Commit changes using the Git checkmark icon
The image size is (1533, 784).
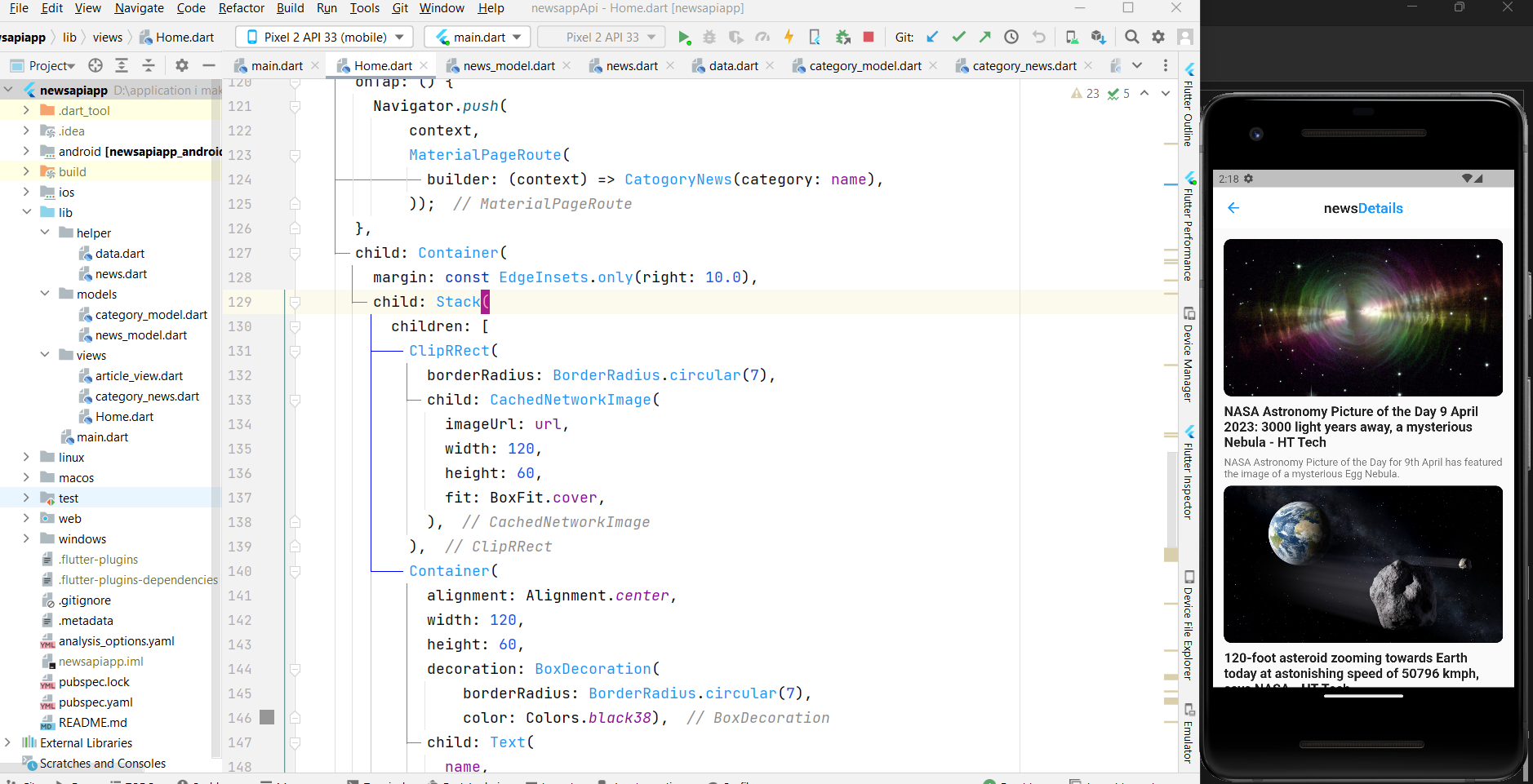click(959, 37)
